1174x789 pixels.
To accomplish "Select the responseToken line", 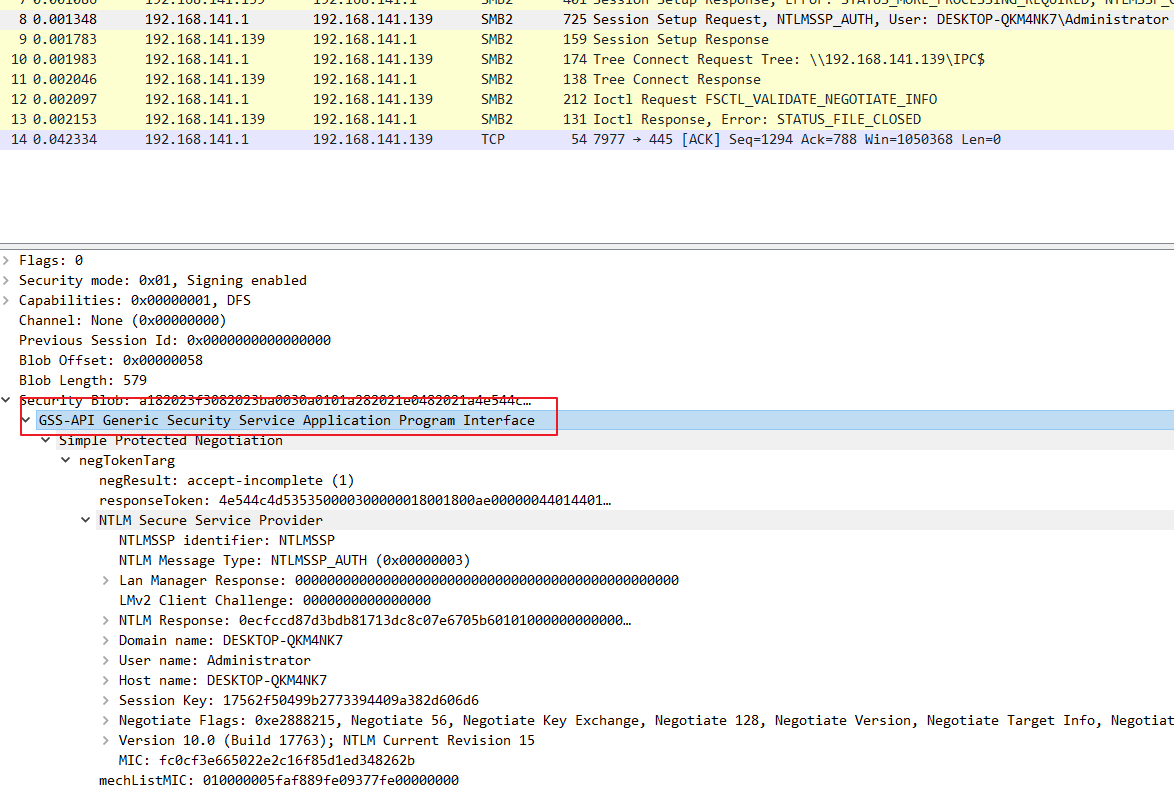I will pos(355,500).
